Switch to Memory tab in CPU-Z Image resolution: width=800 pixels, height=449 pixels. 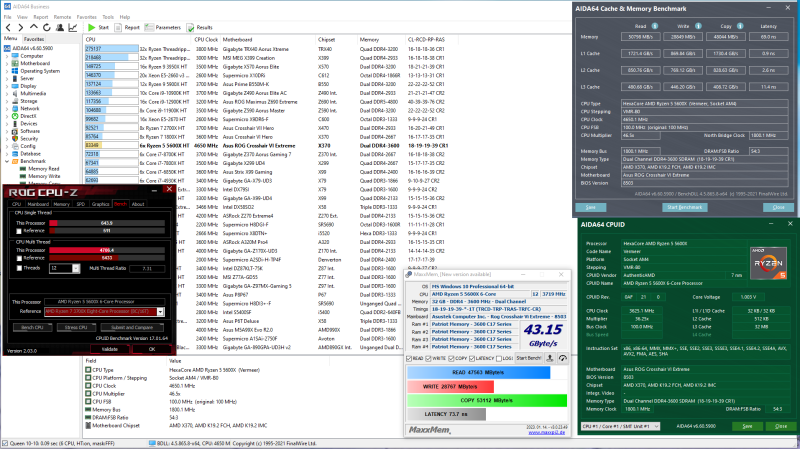tap(61, 204)
